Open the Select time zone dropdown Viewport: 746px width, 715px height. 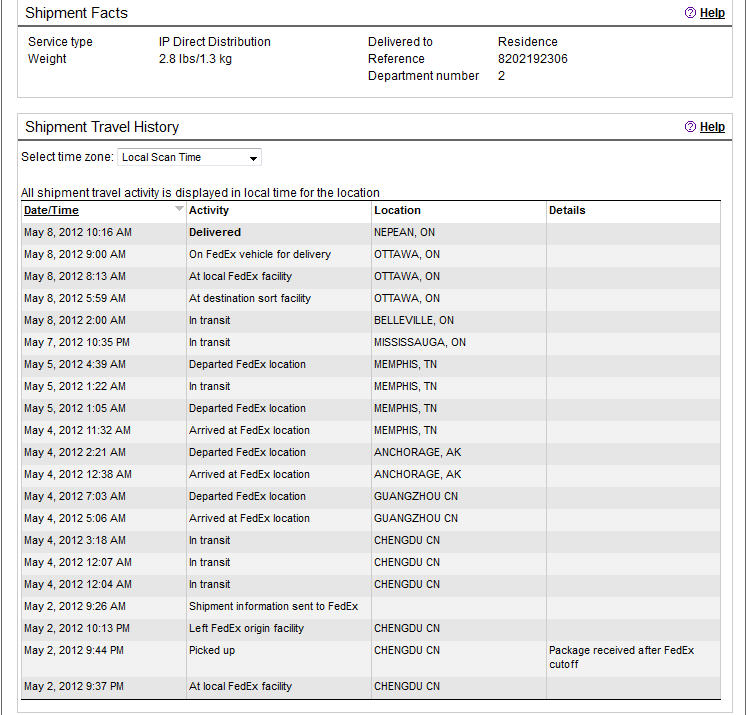tap(189, 158)
